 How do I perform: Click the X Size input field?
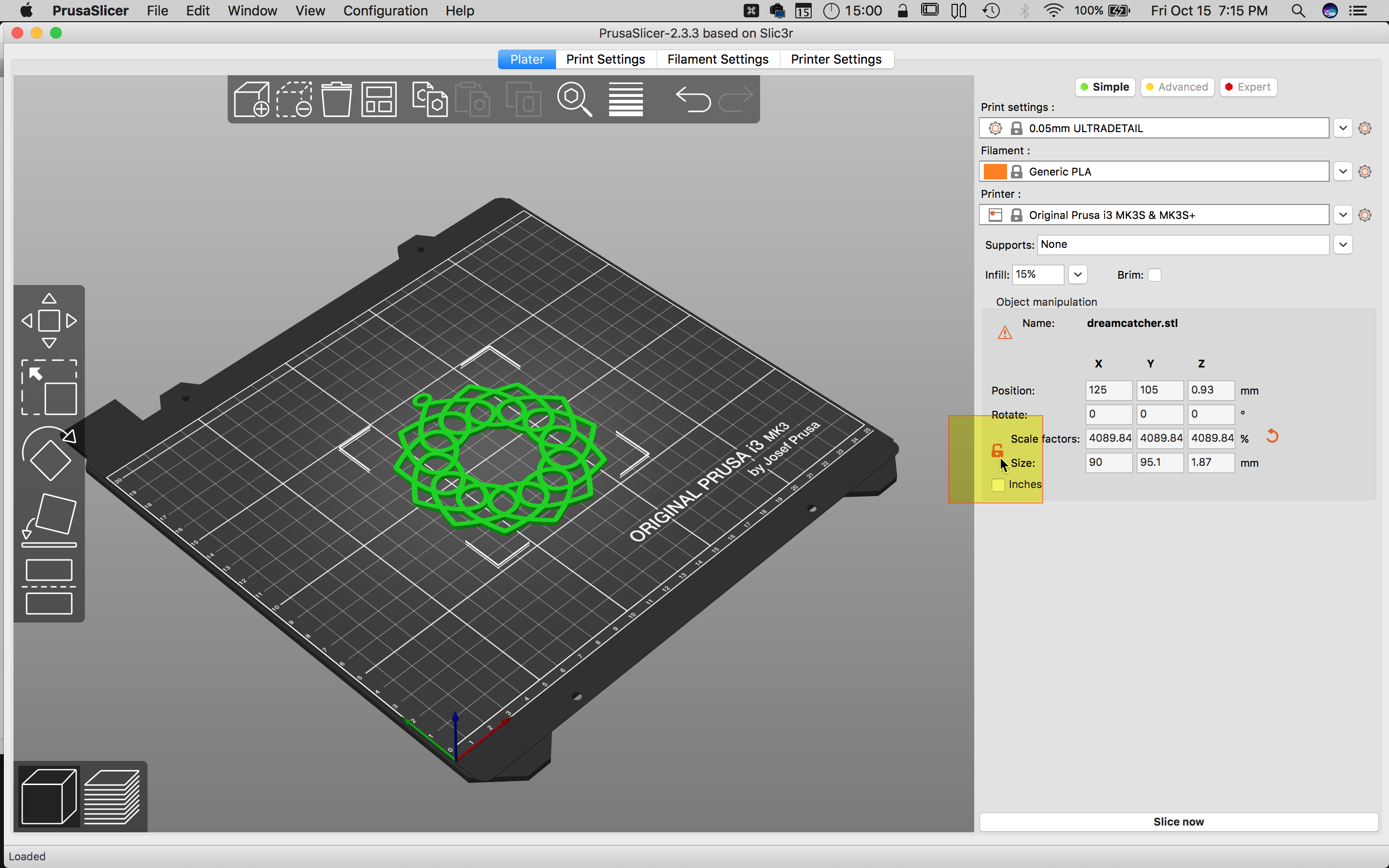click(1108, 462)
